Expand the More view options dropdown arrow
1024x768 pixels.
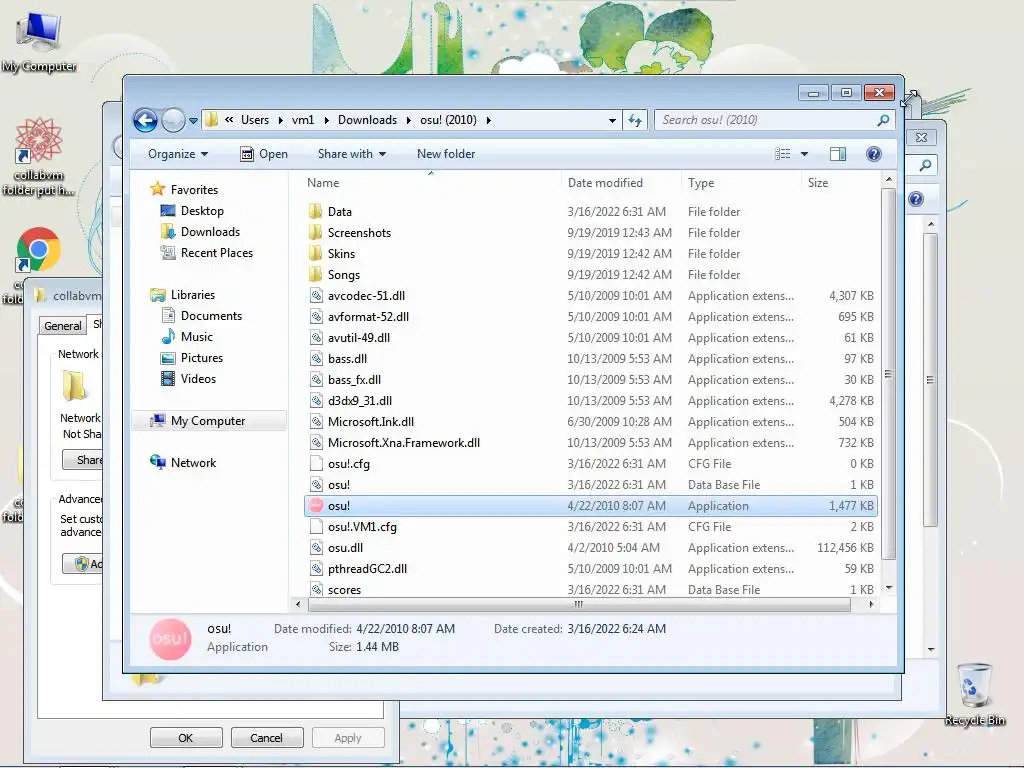coord(805,154)
